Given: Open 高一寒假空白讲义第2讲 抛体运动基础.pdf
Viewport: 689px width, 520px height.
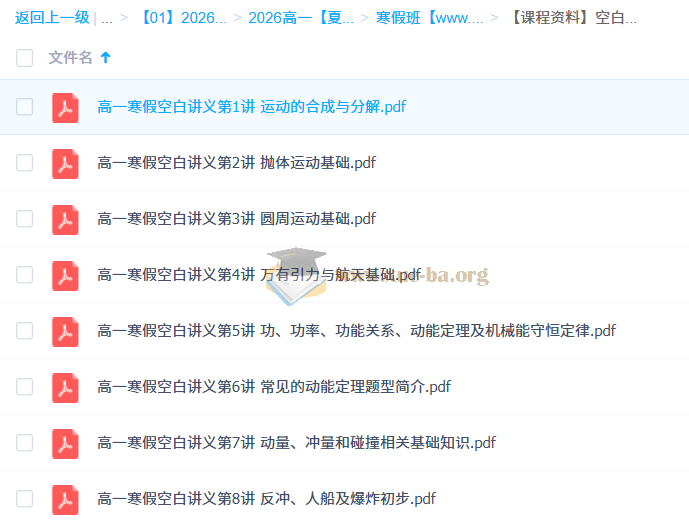Looking at the screenshot, I should [x=236, y=163].
